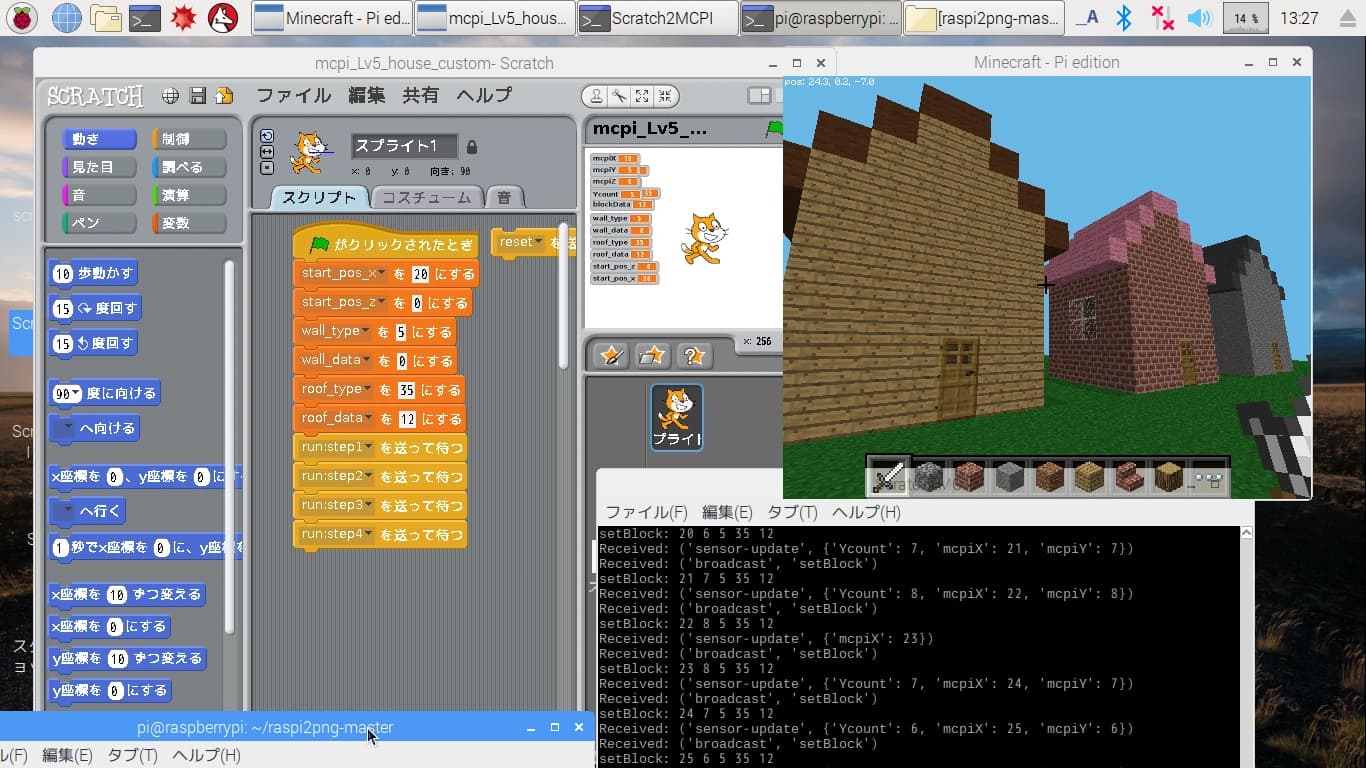Select the grow sprite tool
The height and width of the screenshot is (768, 1366).
coord(642,96)
